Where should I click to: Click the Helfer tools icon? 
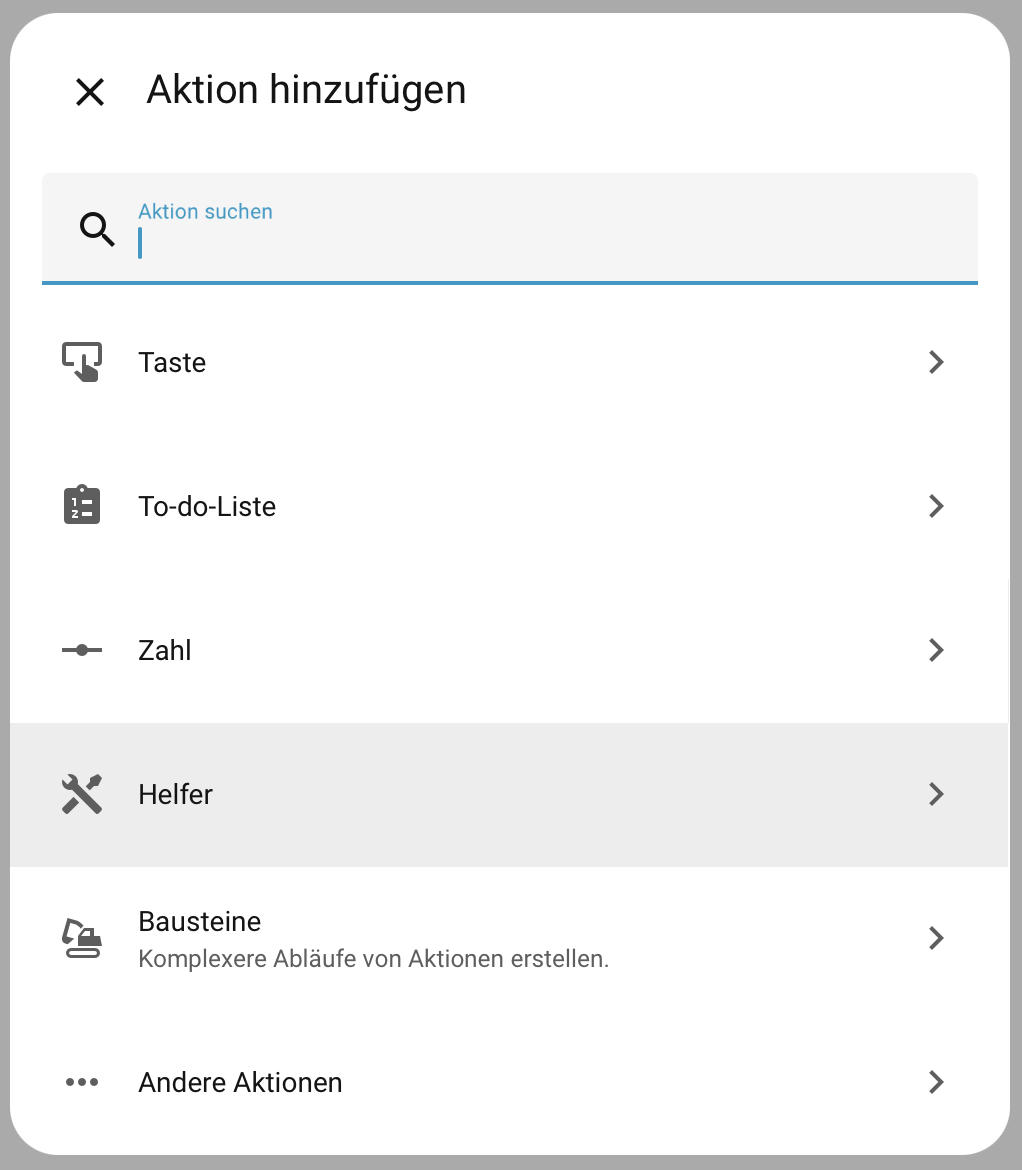click(x=82, y=794)
